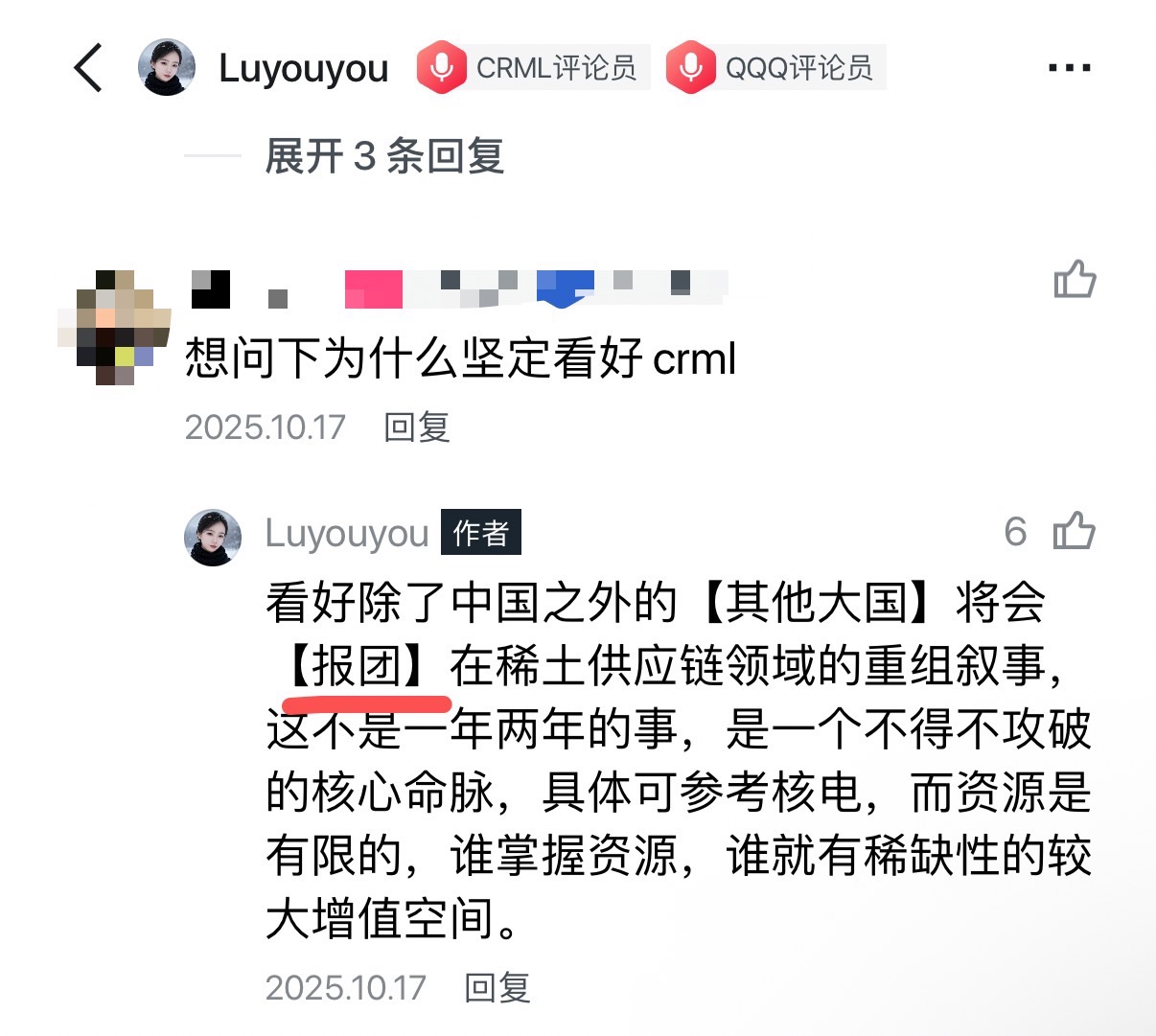Open Luyouyou's avatar in the header
The image size is (1156, 1036).
pyautogui.click(x=167, y=67)
